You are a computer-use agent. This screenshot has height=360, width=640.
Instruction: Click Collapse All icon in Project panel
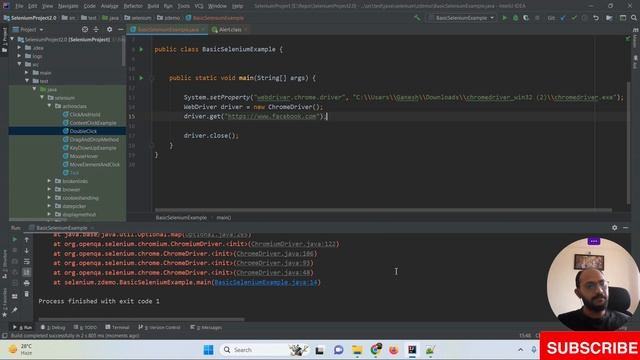pos(96,29)
